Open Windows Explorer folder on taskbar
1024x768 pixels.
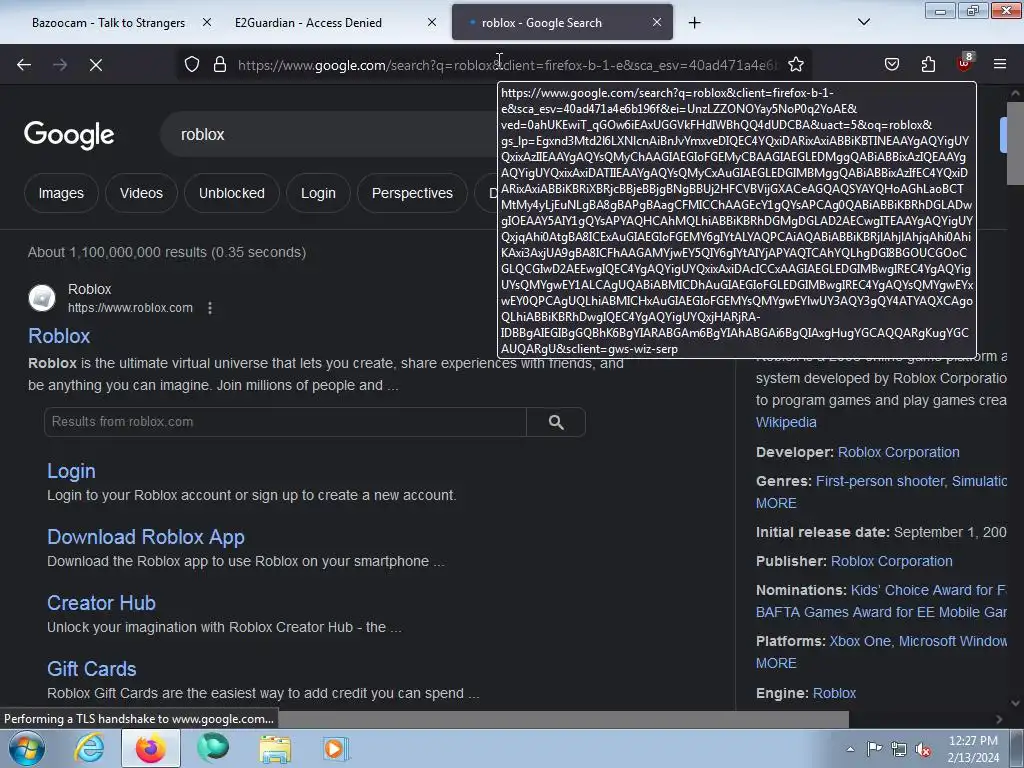pyautogui.click(x=275, y=748)
